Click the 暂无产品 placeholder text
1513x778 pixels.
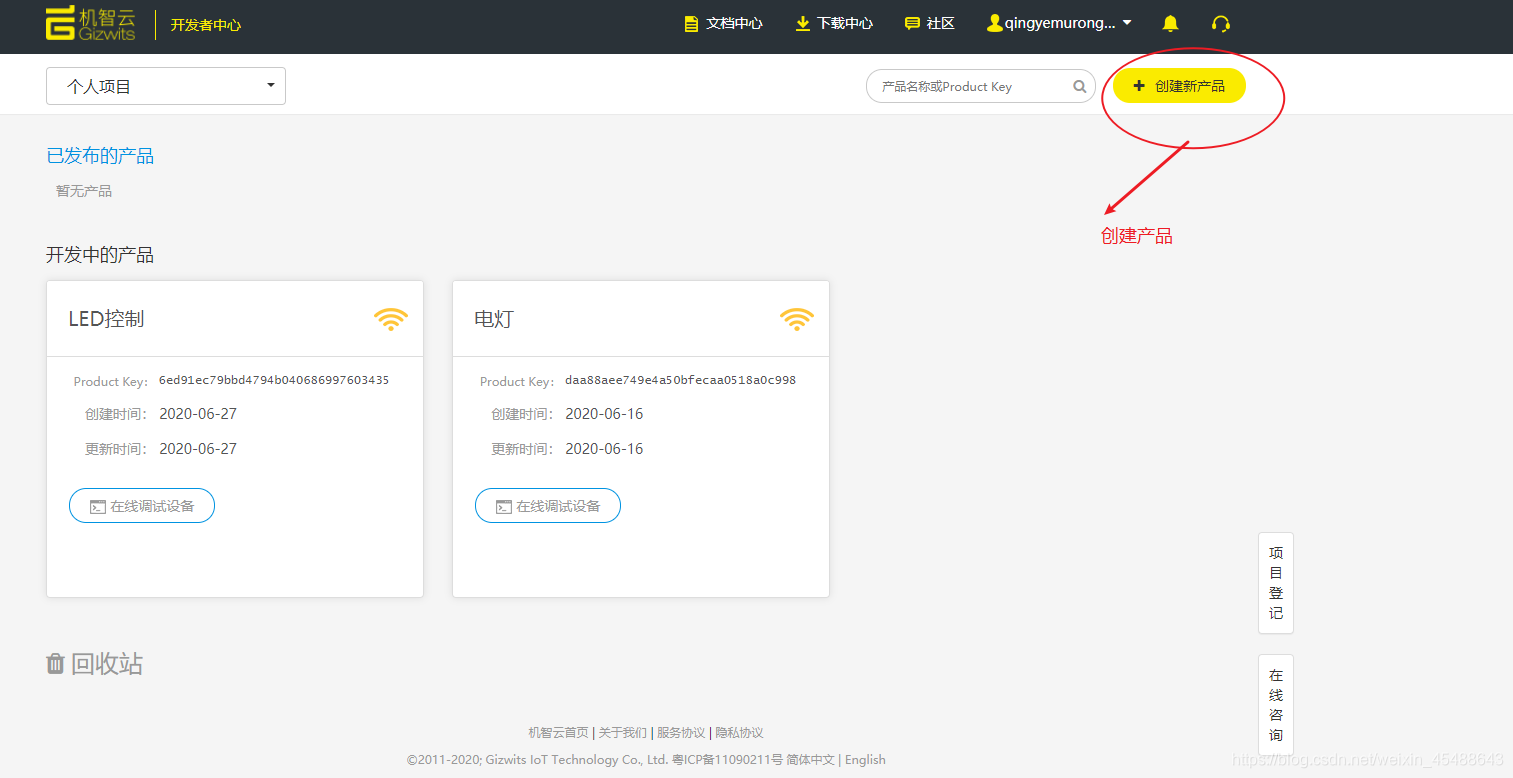[84, 191]
